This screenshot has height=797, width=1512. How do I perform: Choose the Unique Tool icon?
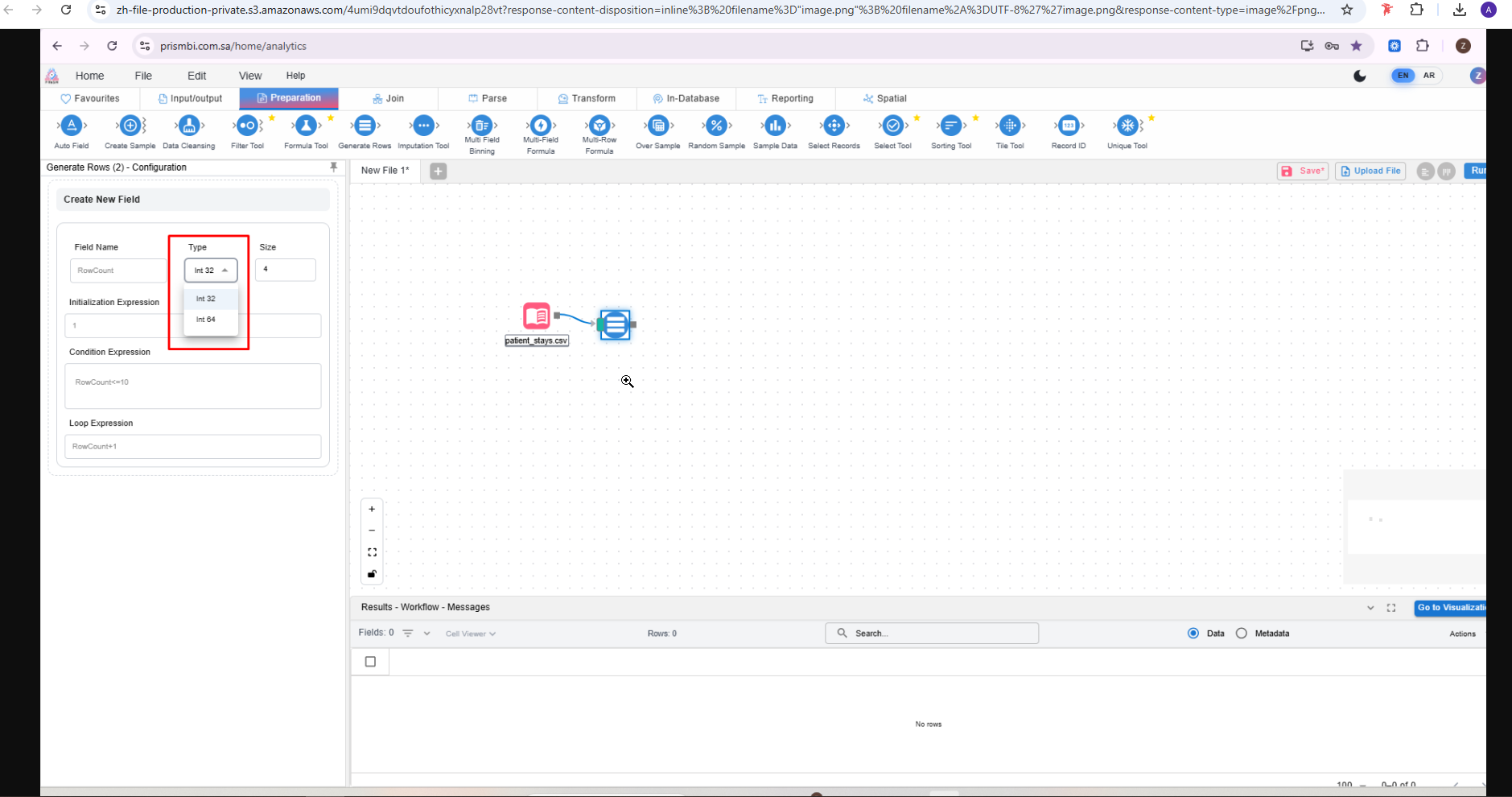(x=1127, y=126)
